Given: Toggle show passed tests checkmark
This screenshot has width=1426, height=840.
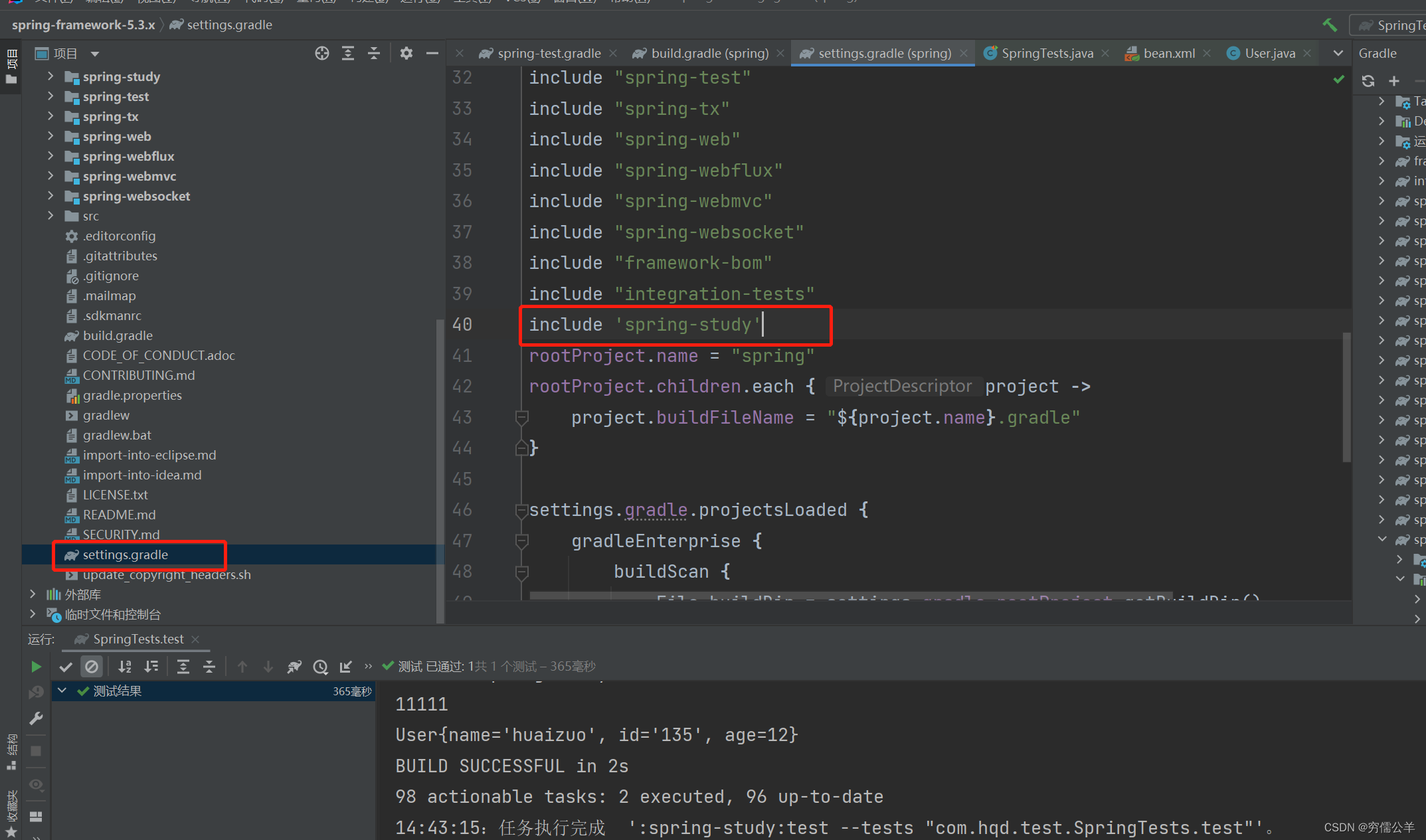Looking at the screenshot, I should pos(66,667).
